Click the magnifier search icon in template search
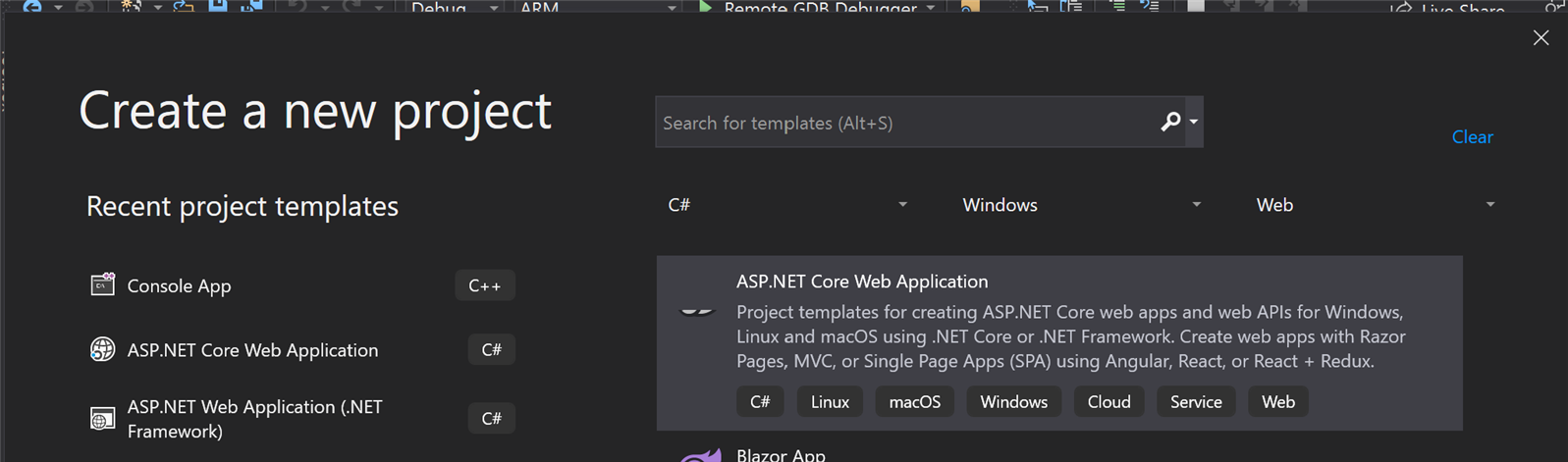Image resolution: width=1568 pixels, height=462 pixels. tap(1169, 122)
